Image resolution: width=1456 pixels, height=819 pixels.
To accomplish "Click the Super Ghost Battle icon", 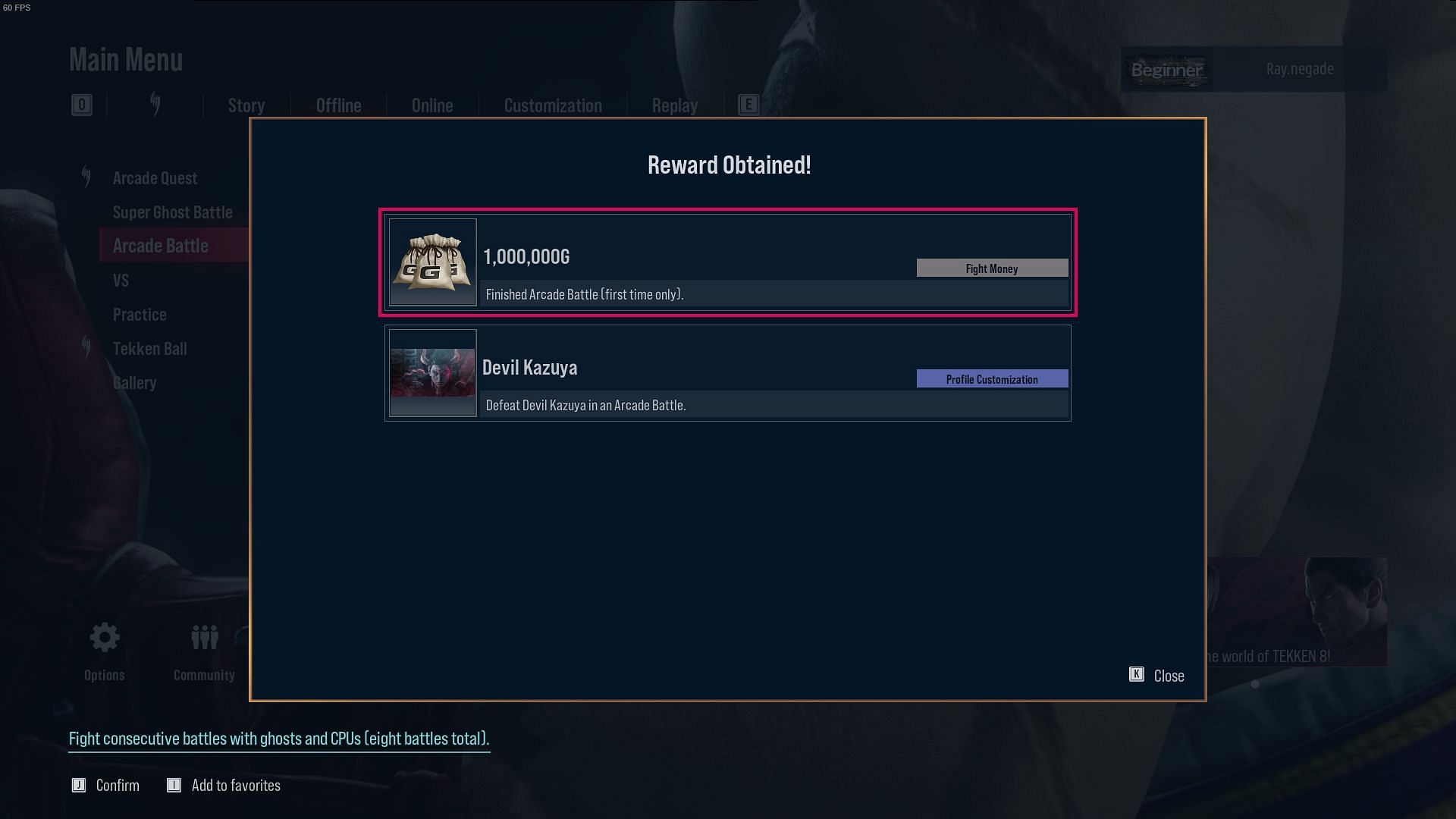I will point(173,211).
